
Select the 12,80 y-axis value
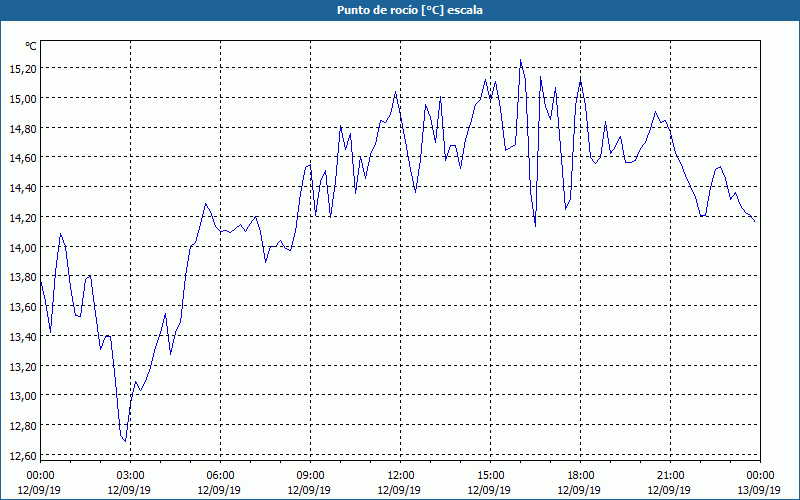pos(22,425)
